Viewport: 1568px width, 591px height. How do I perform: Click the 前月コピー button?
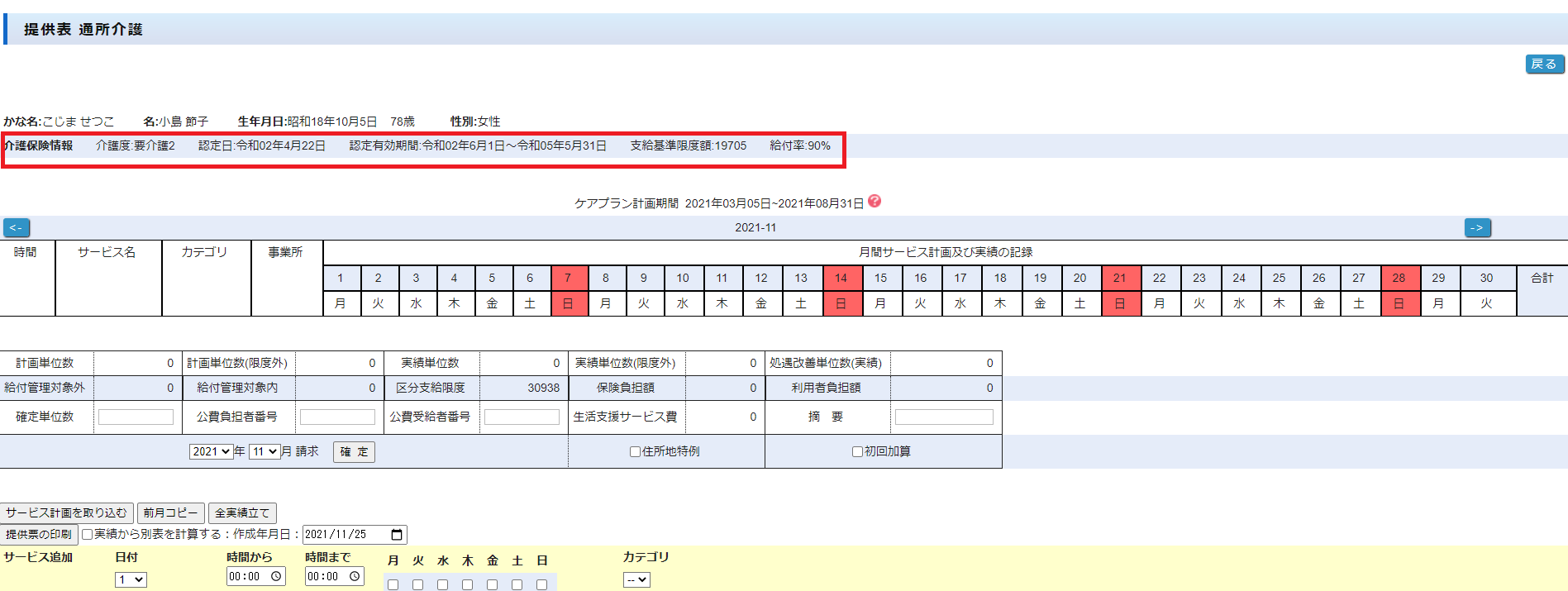(171, 512)
